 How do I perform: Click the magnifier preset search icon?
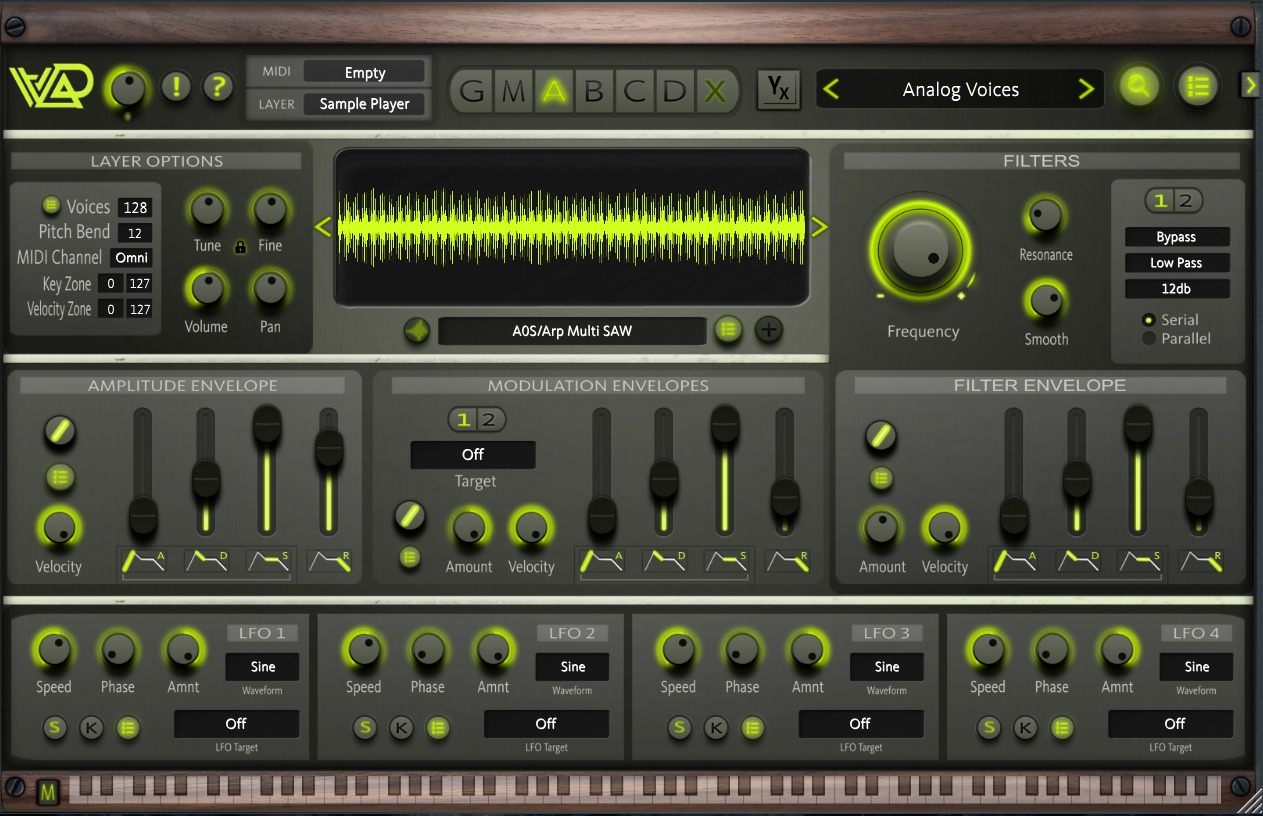1138,88
